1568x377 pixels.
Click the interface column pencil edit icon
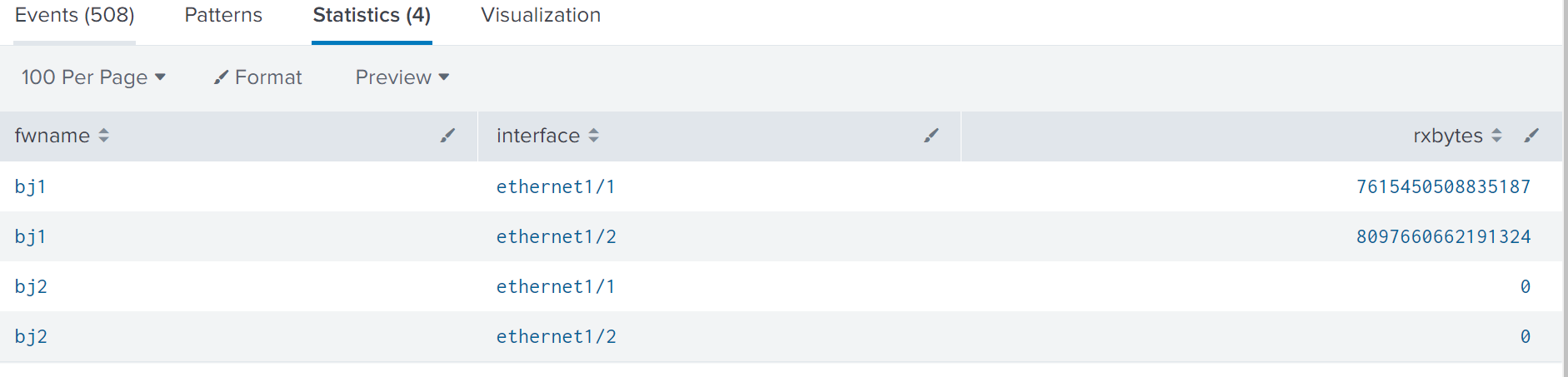click(x=931, y=136)
